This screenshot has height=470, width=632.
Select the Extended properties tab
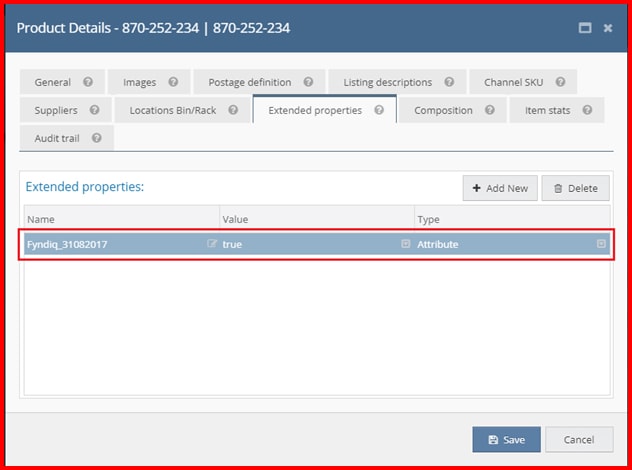click(x=325, y=110)
